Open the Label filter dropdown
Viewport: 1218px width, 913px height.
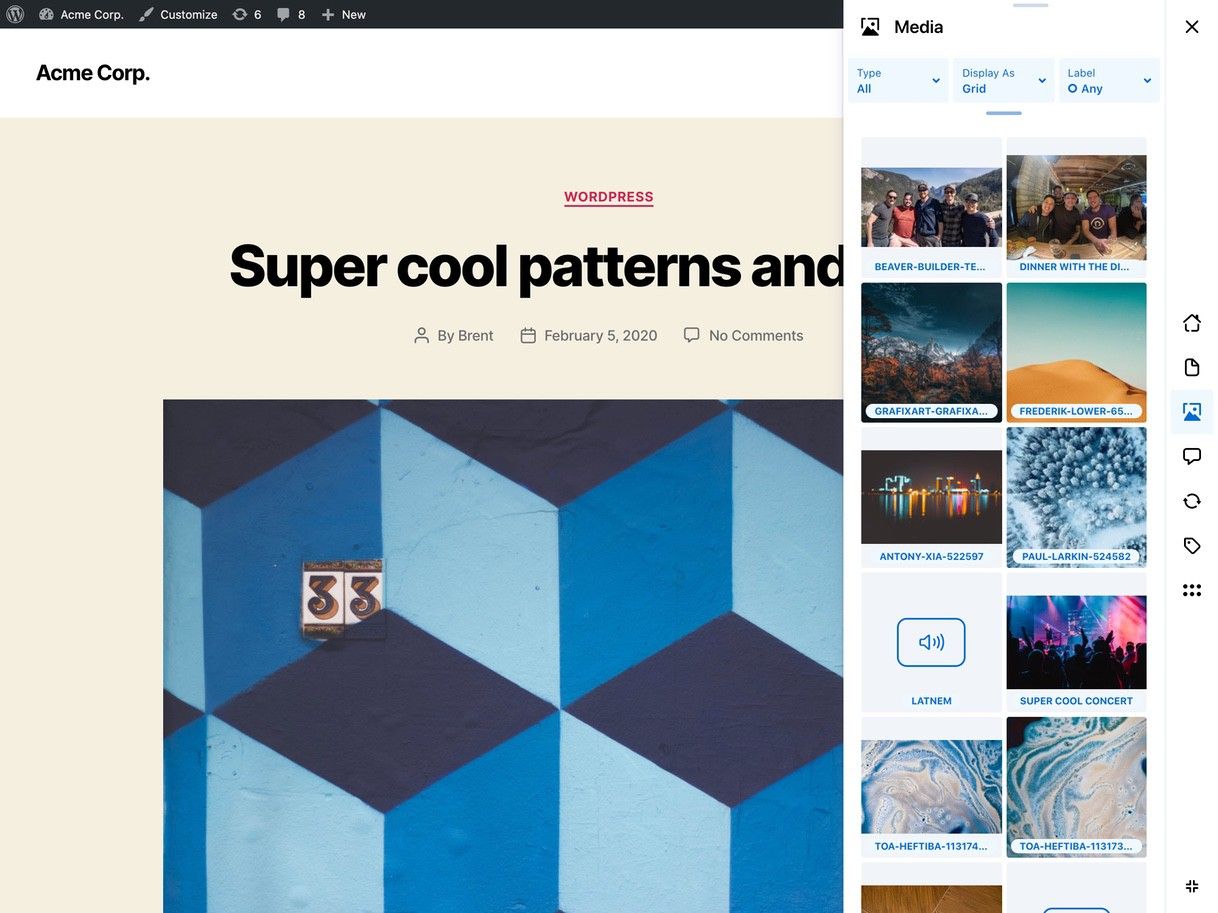[x=1109, y=81]
